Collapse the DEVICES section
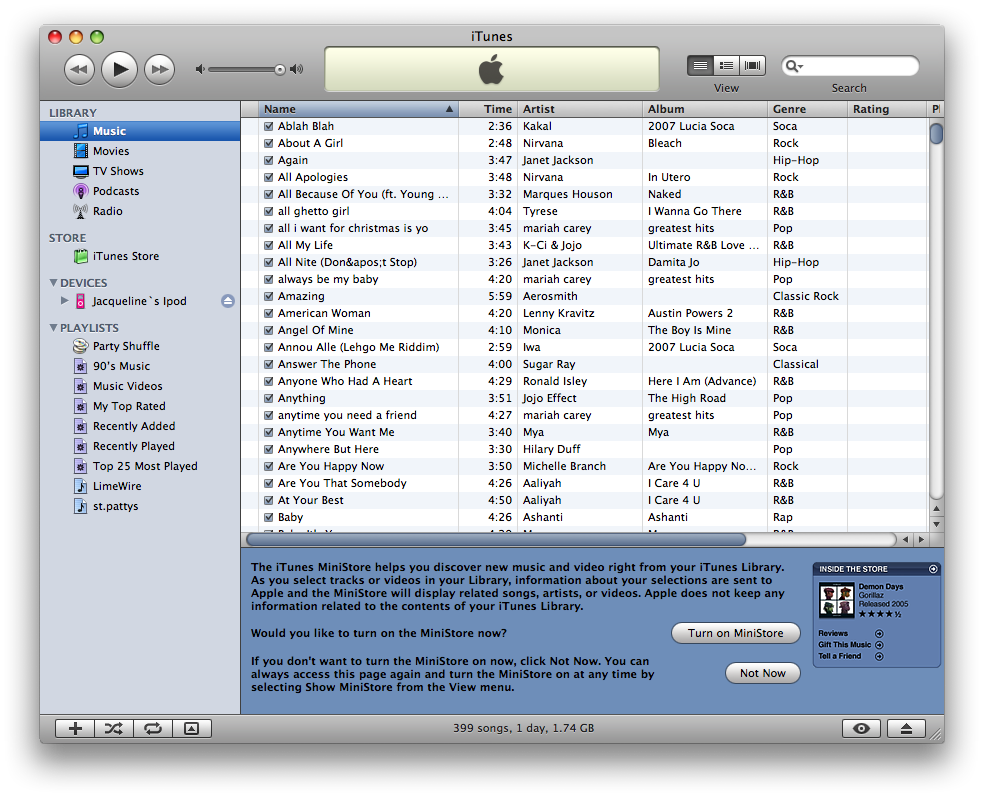 (53, 283)
